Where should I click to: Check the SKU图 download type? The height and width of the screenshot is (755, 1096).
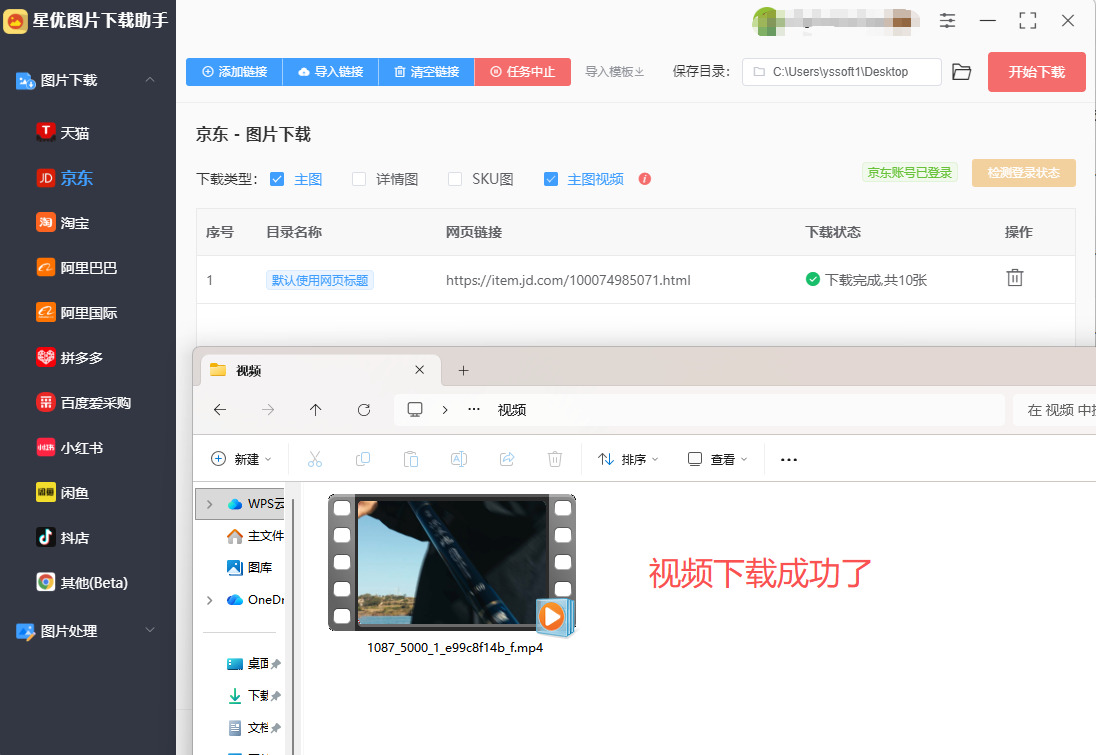(x=454, y=179)
